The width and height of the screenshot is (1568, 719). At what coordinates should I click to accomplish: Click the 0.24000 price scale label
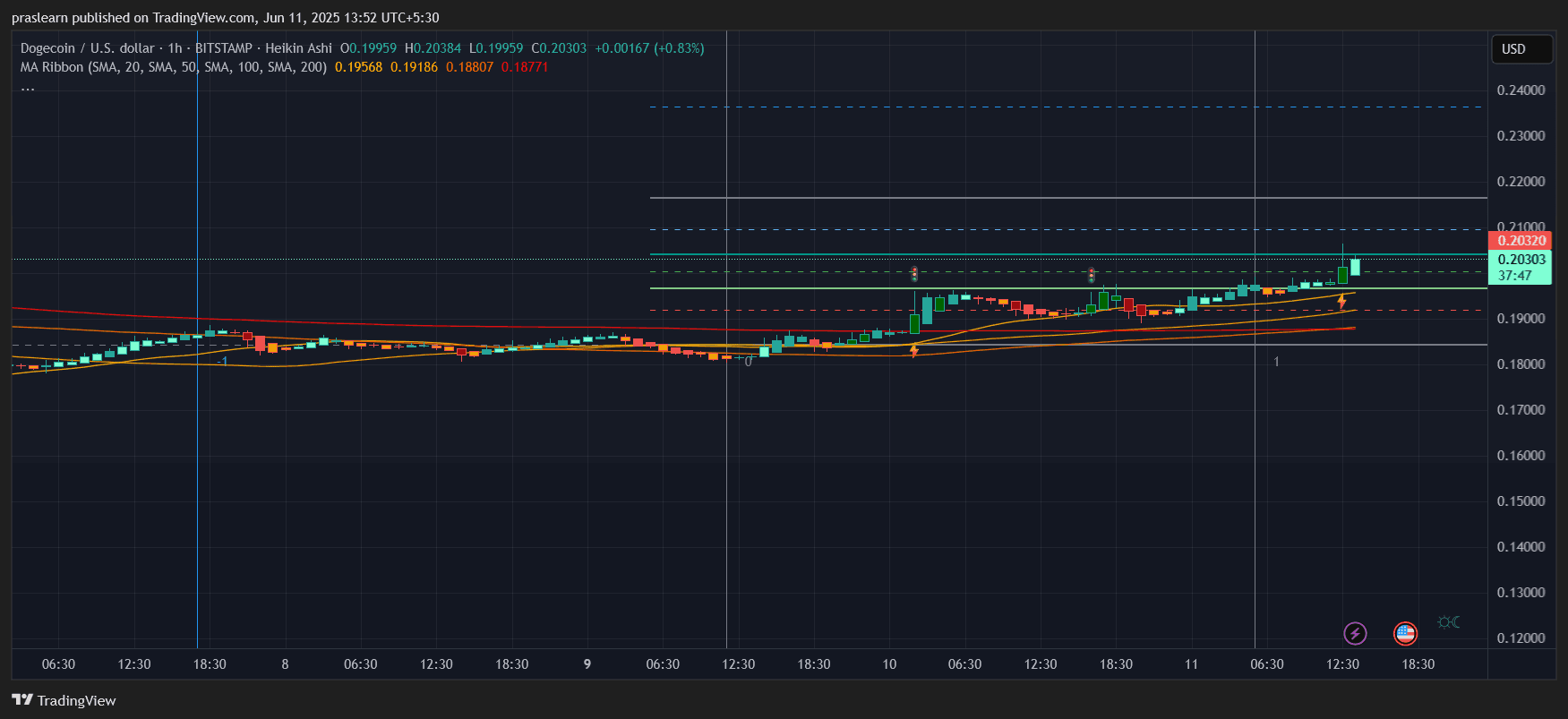click(1521, 90)
